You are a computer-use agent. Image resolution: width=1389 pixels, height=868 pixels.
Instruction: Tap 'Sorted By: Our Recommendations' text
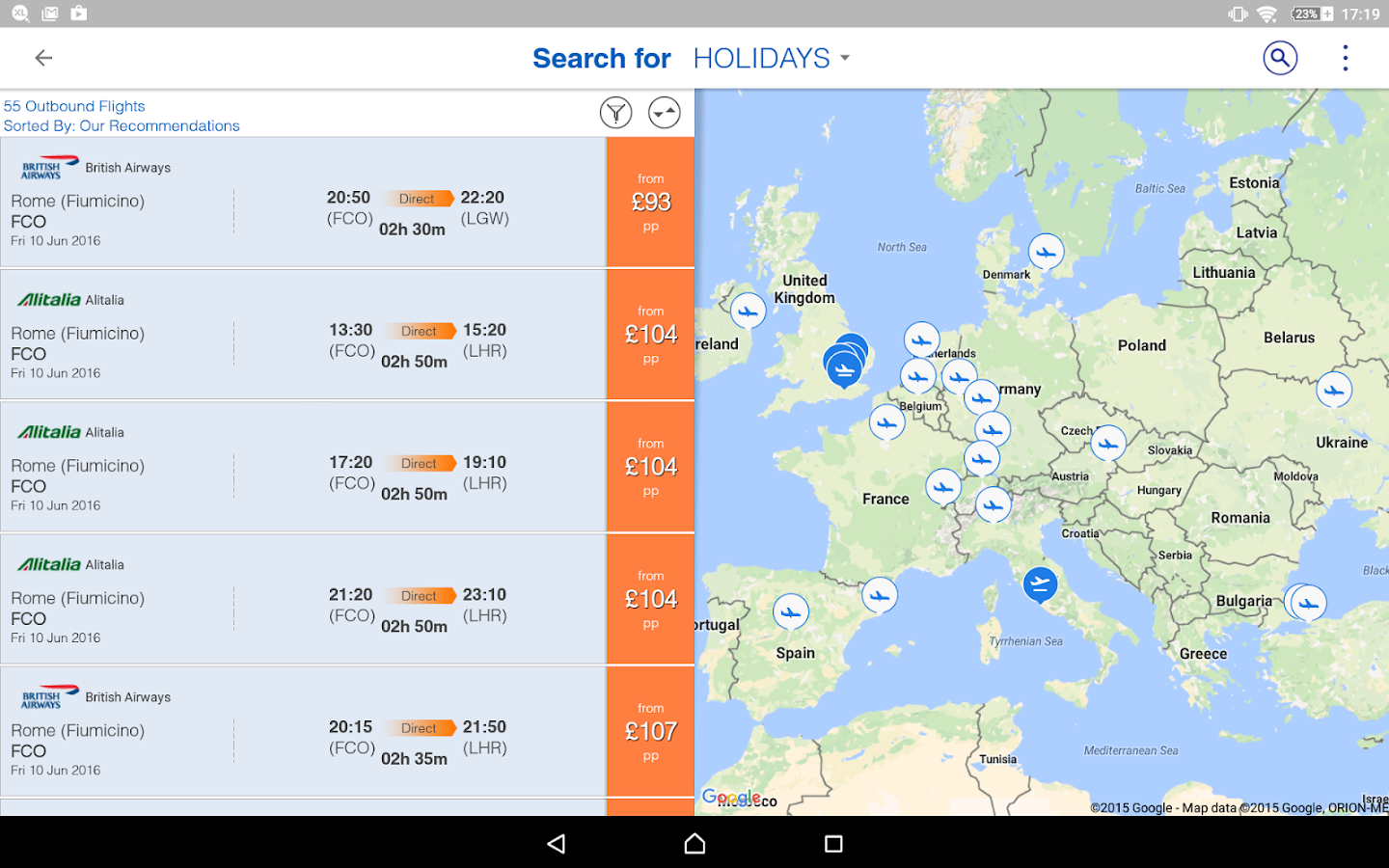(x=122, y=125)
